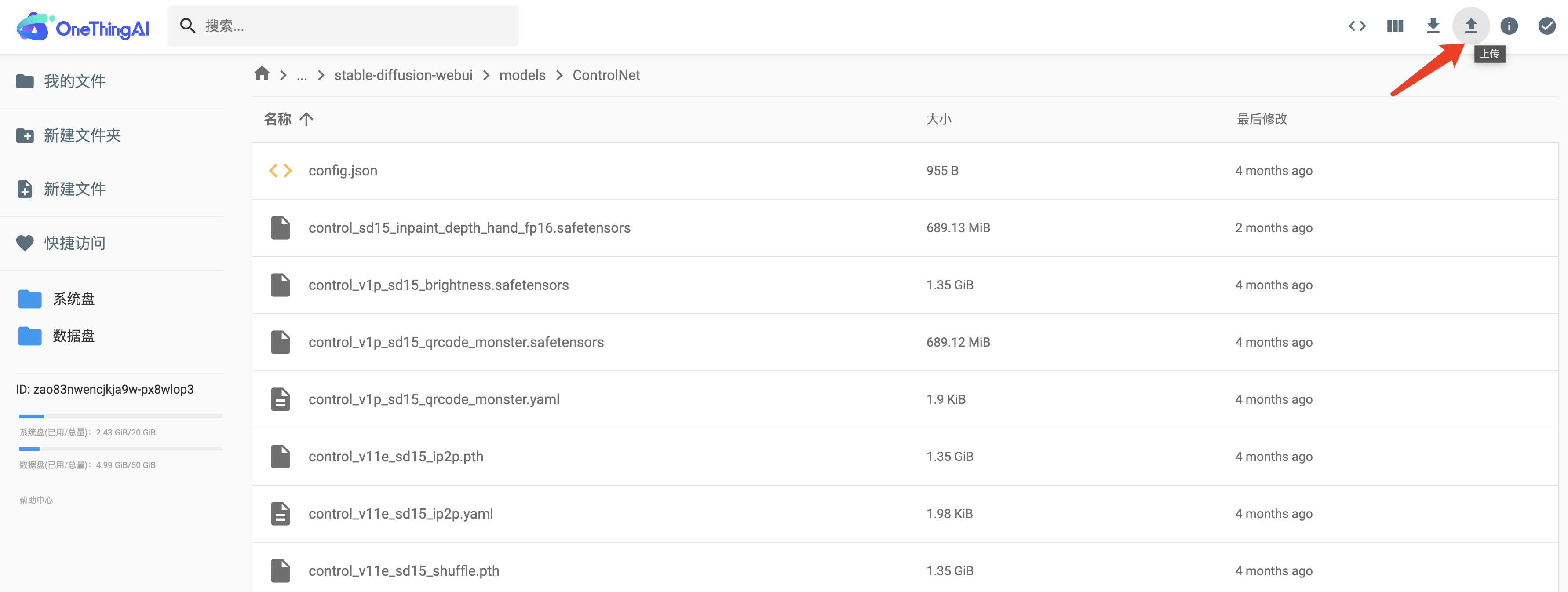This screenshot has width=1568, height=592.
Task: Sort files by 大小 column
Action: (x=938, y=119)
